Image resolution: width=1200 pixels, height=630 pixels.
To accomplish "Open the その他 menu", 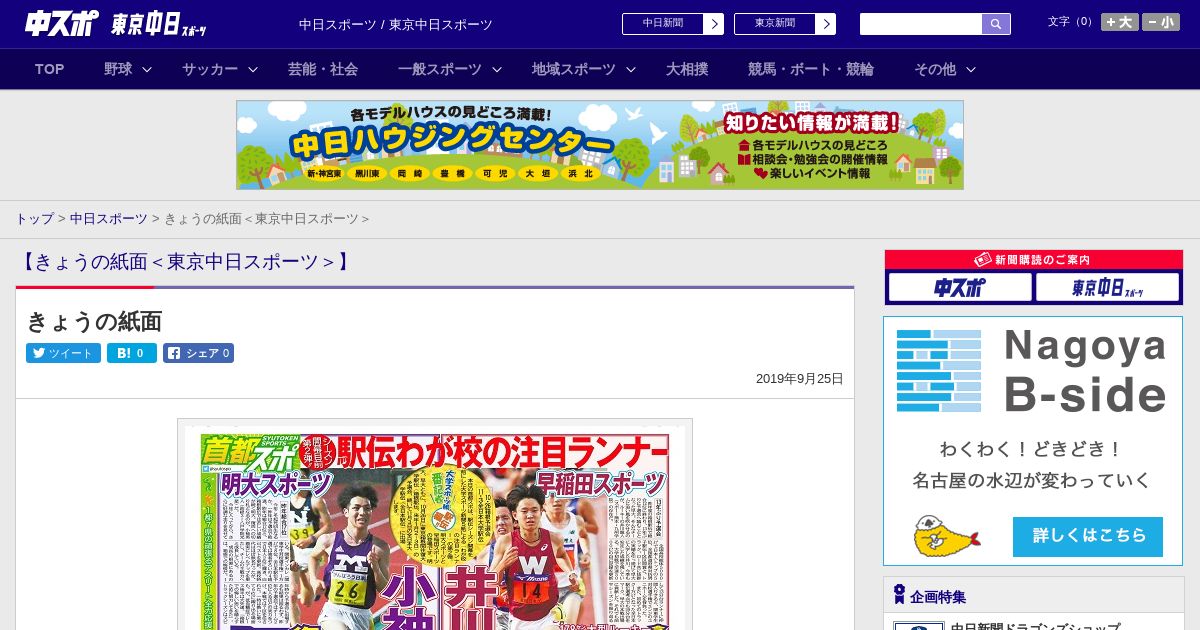I will (935, 69).
